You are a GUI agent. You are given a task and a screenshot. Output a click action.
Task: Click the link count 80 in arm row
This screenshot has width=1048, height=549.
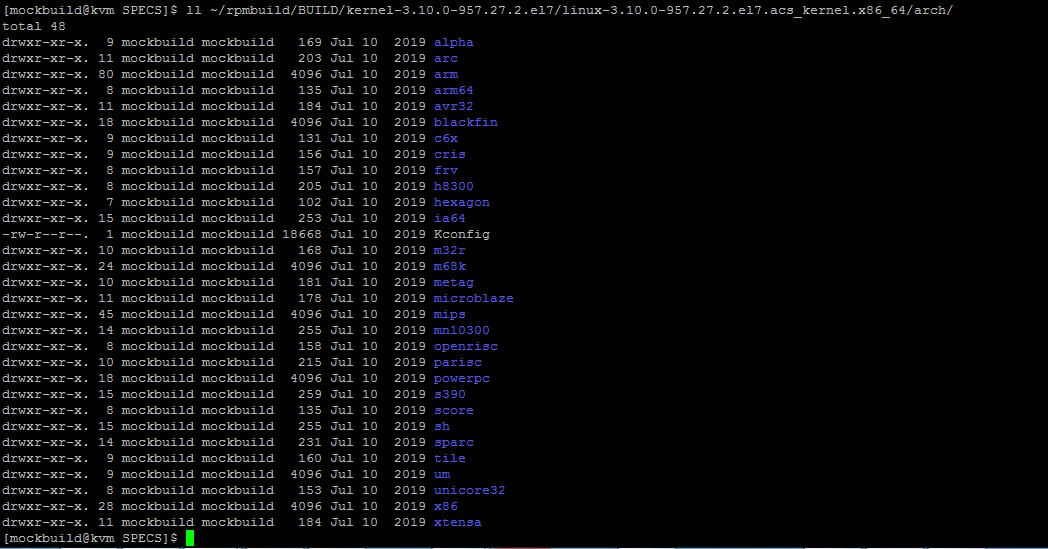tap(106, 74)
